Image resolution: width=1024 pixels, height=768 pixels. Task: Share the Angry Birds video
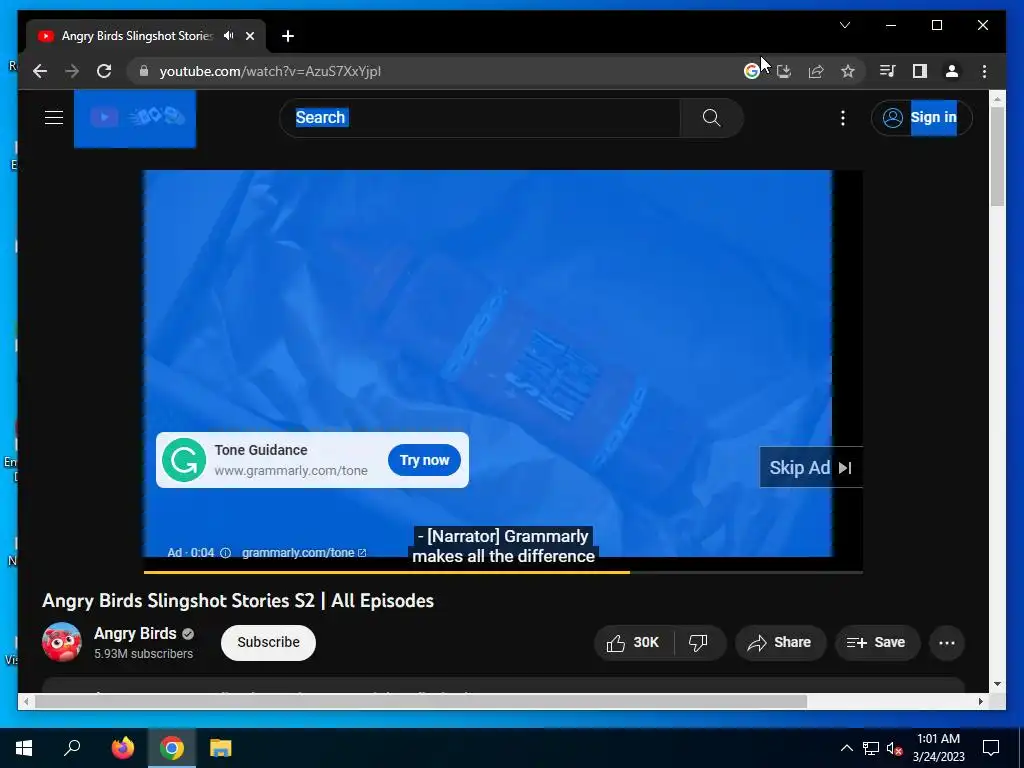pos(780,643)
